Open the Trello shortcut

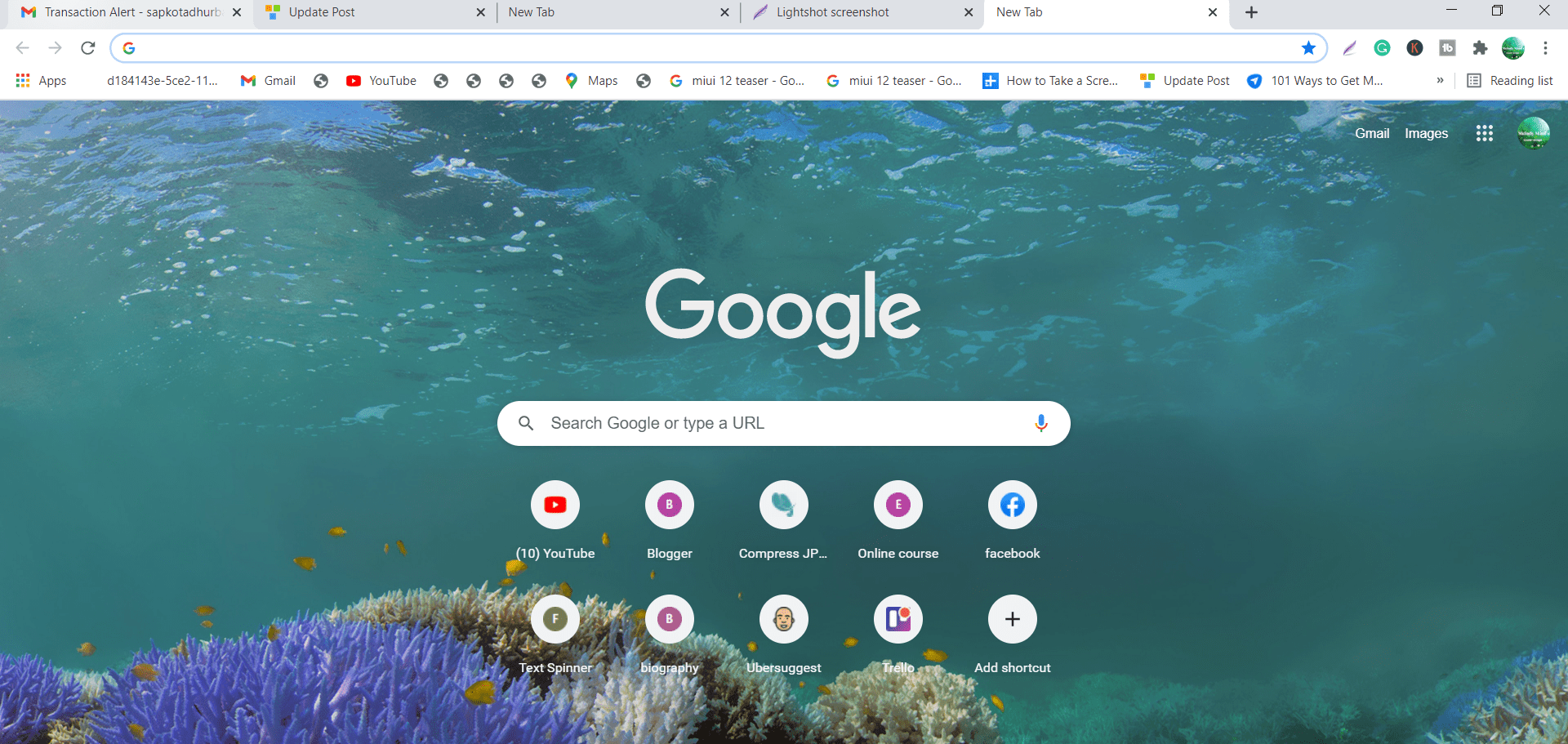(x=898, y=635)
